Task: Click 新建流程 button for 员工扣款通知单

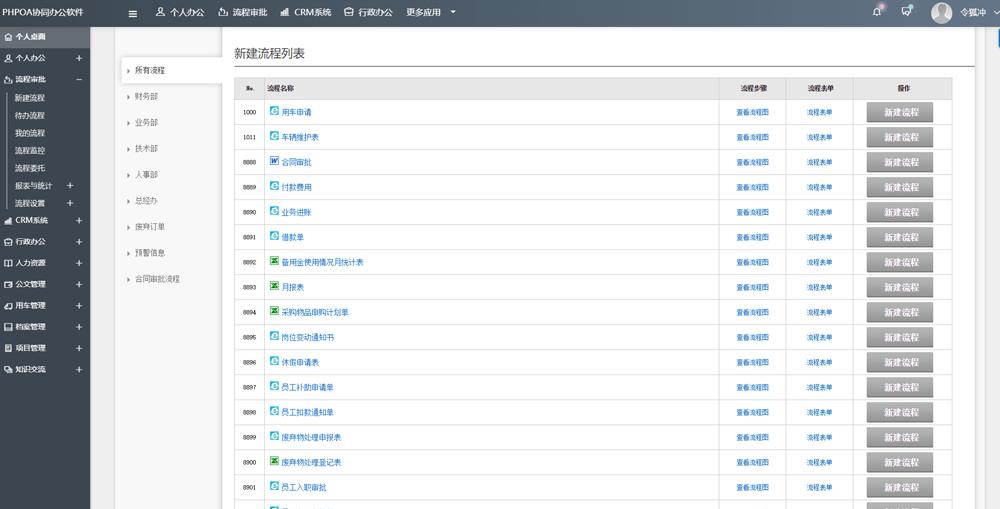Action: (899, 412)
